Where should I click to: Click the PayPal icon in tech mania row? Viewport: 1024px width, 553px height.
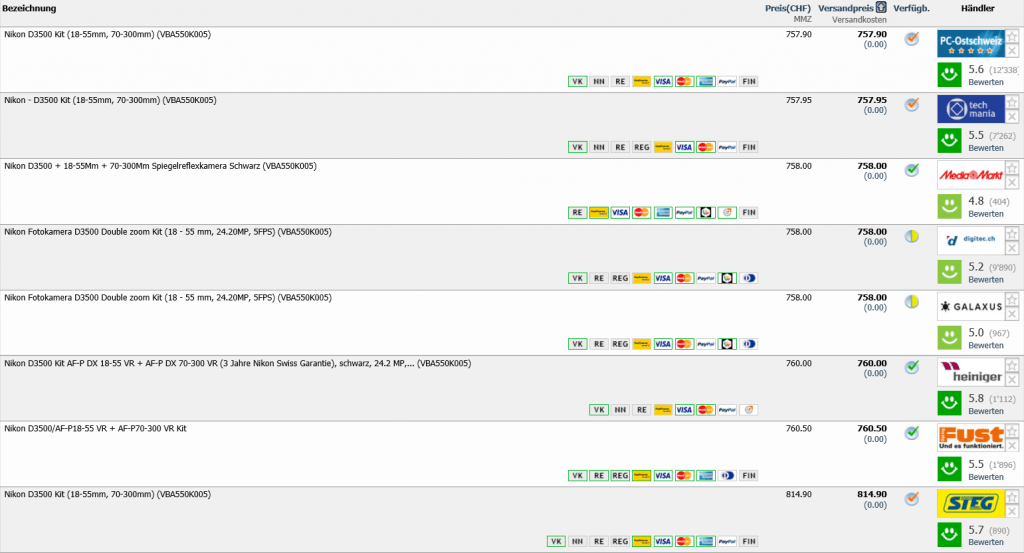[x=727, y=148]
